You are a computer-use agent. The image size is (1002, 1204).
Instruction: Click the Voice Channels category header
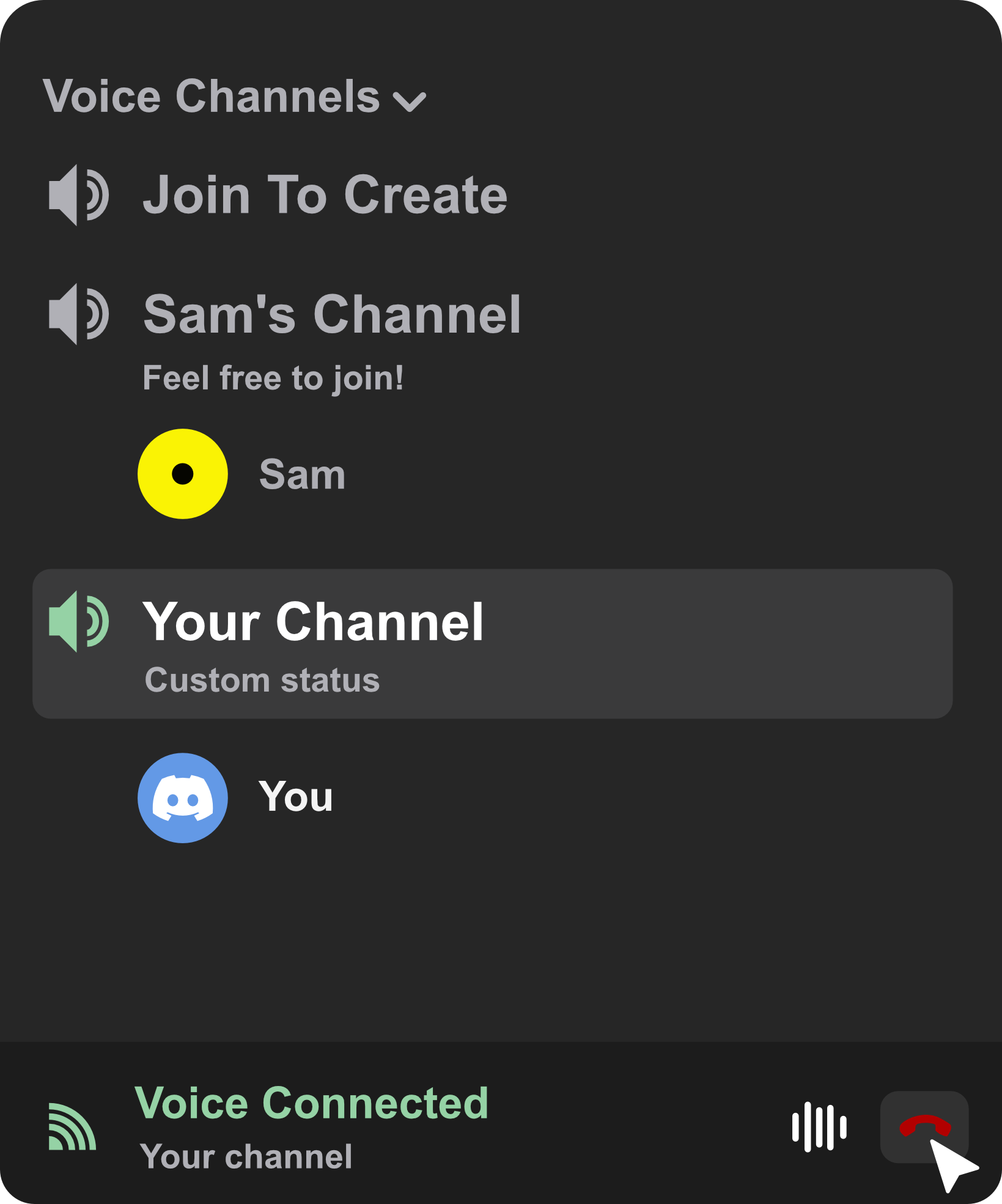point(211,97)
